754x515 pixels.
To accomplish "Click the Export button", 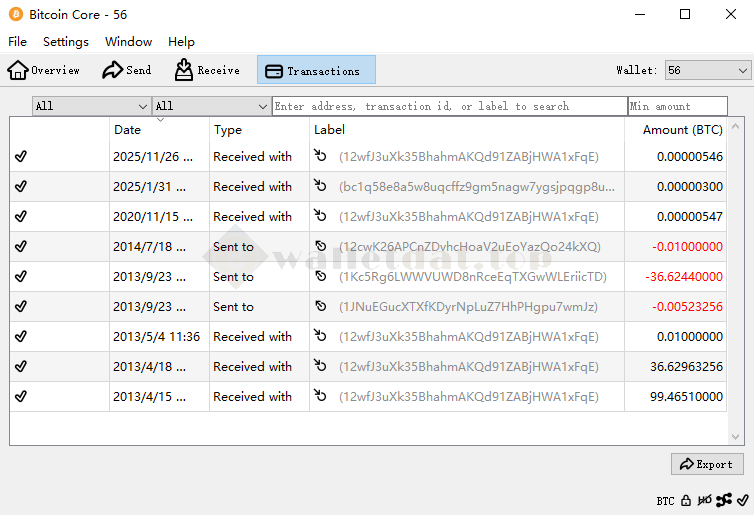I will pos(707,464).
